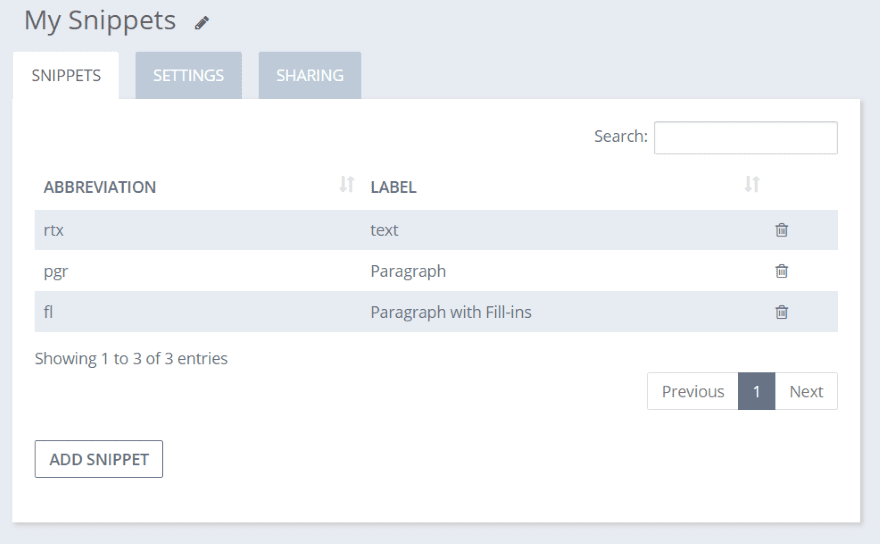Go to the Previous page of entries
Viewport: 880px width, 544px height.
coord(692,391)
